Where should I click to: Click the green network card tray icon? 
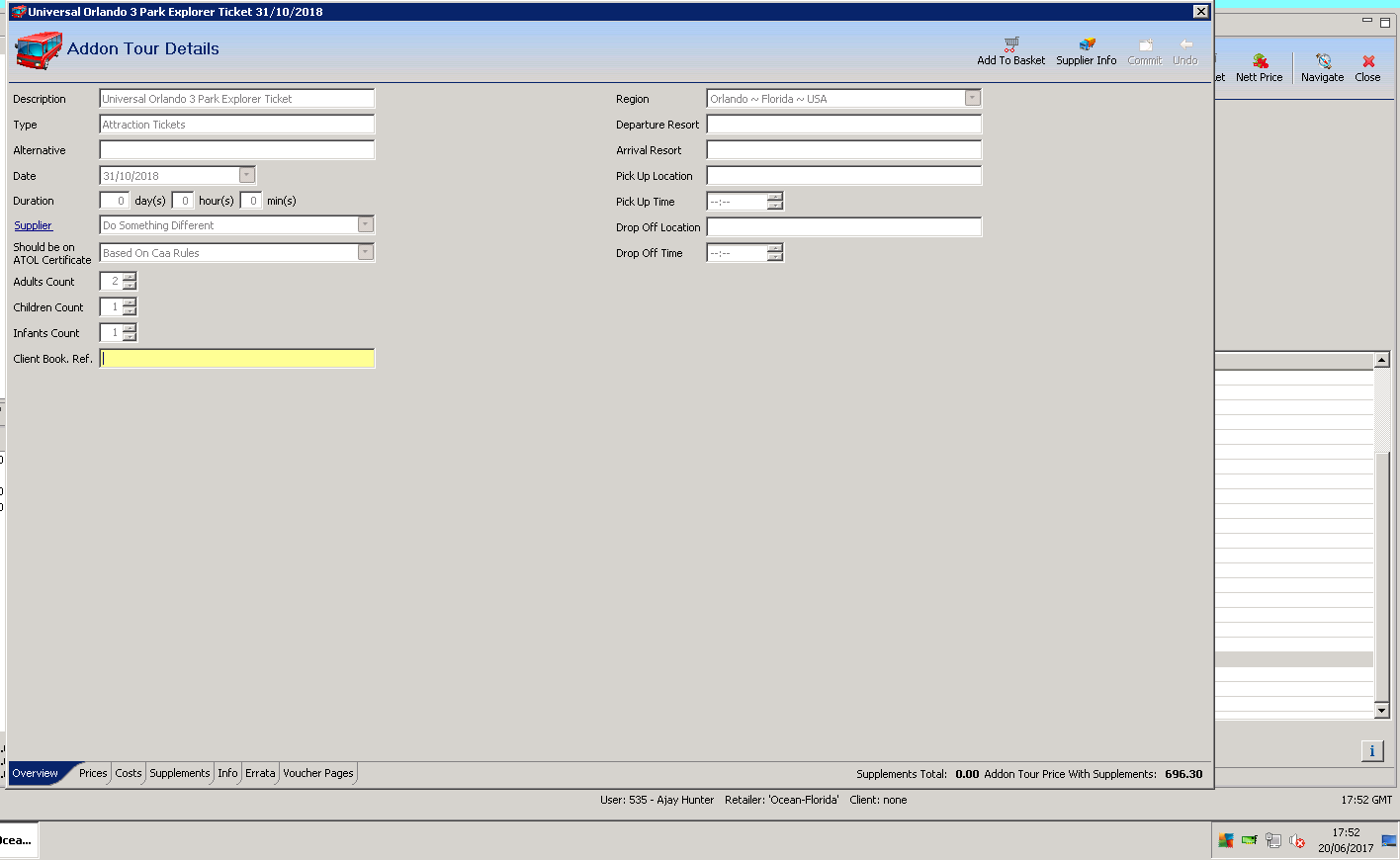(1250, 840)
